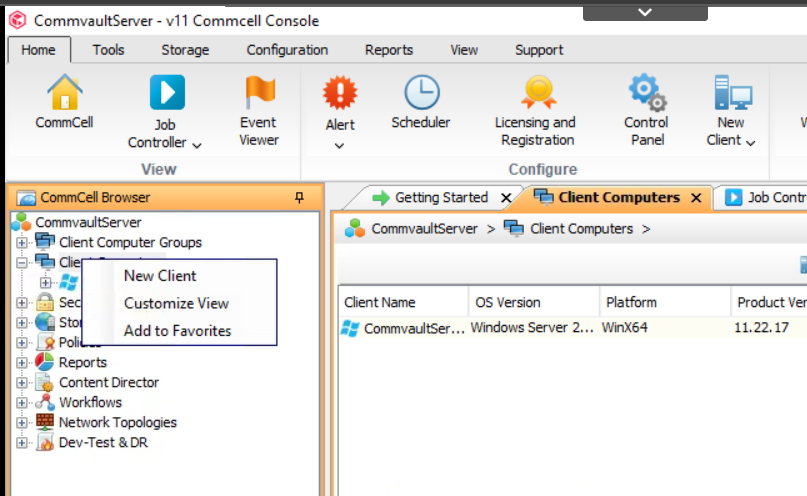Click the WinX64 platform cell

click(x=624, y=328)
